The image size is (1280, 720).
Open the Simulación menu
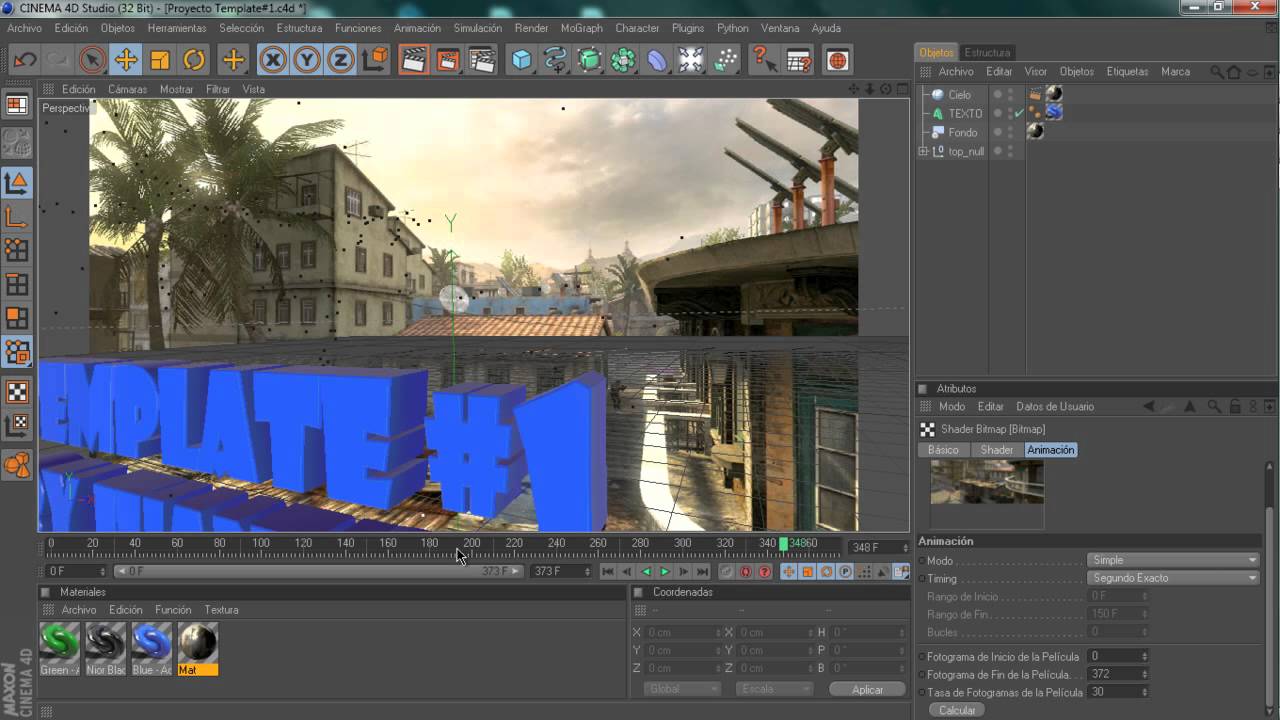click(478, 28)
